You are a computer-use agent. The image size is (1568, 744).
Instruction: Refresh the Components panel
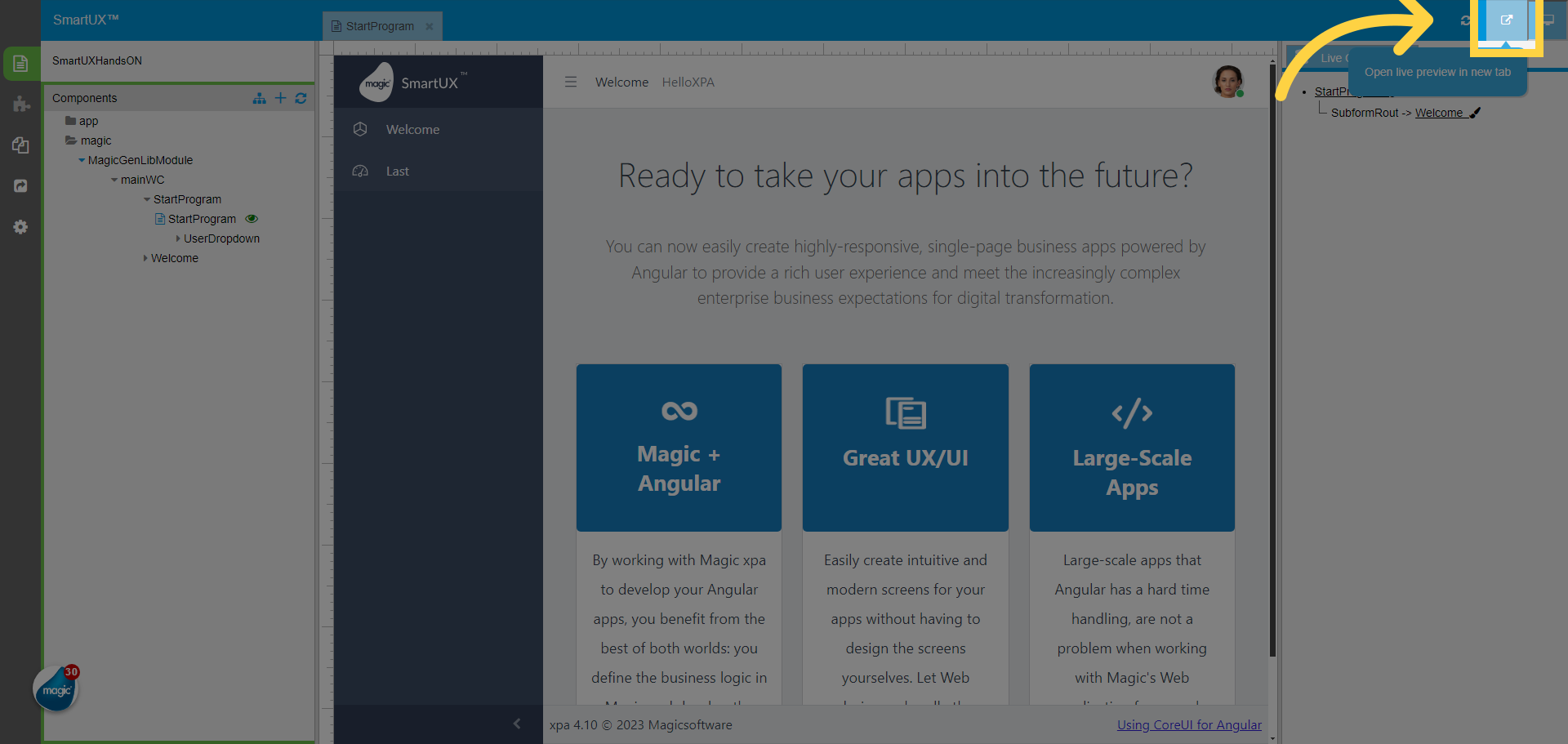(301, 98)
